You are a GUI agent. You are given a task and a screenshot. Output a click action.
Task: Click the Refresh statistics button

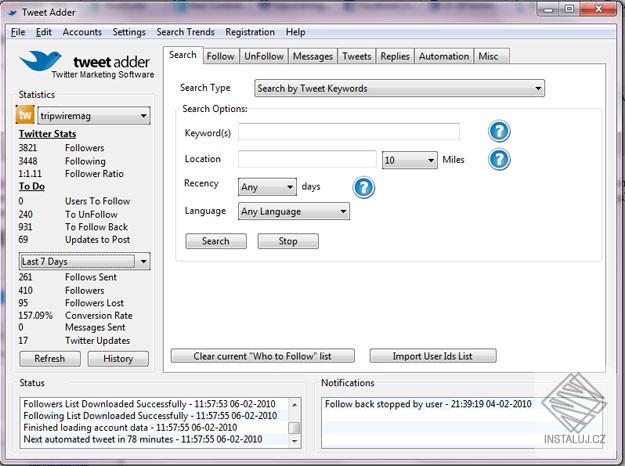[50, 359]
